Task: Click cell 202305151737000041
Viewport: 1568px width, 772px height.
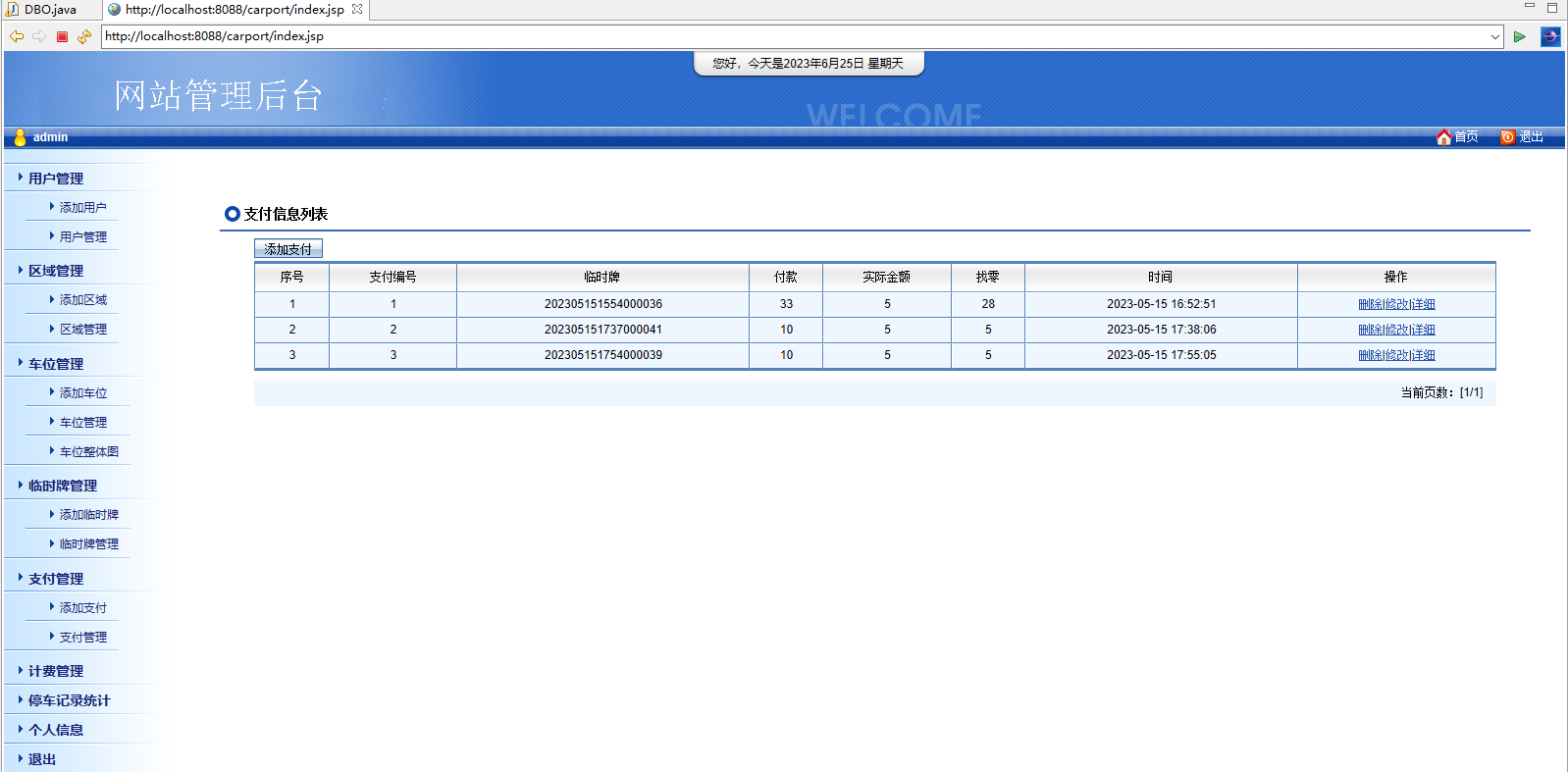Action: point(602,330)
